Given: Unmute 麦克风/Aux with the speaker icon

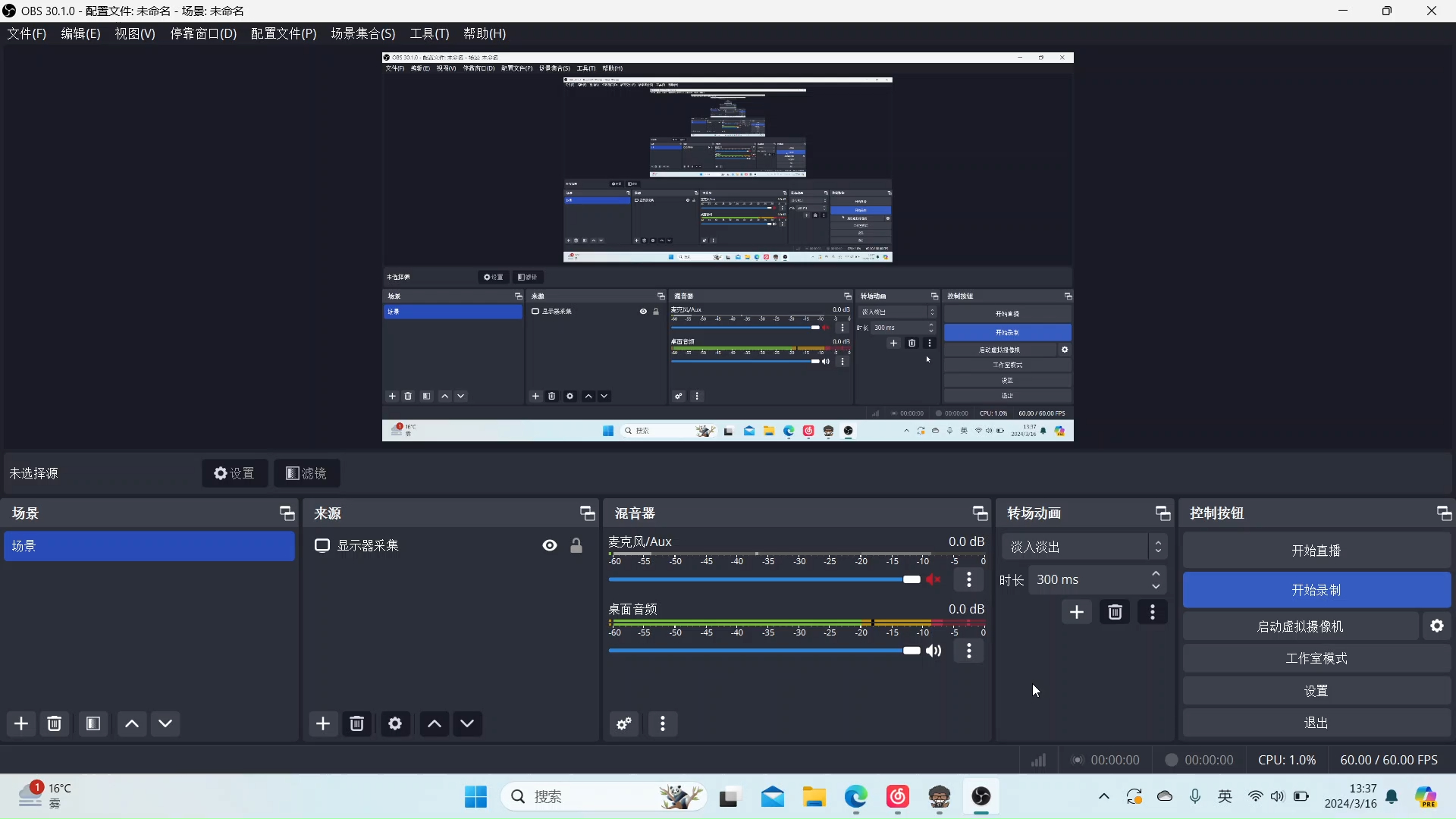Looking at the screenshot, I should [x=934, y=579].
